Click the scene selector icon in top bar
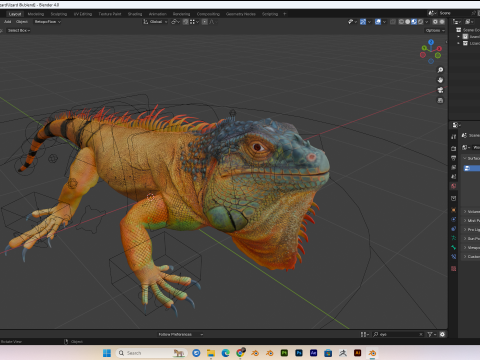 click(x=432, y=13)
